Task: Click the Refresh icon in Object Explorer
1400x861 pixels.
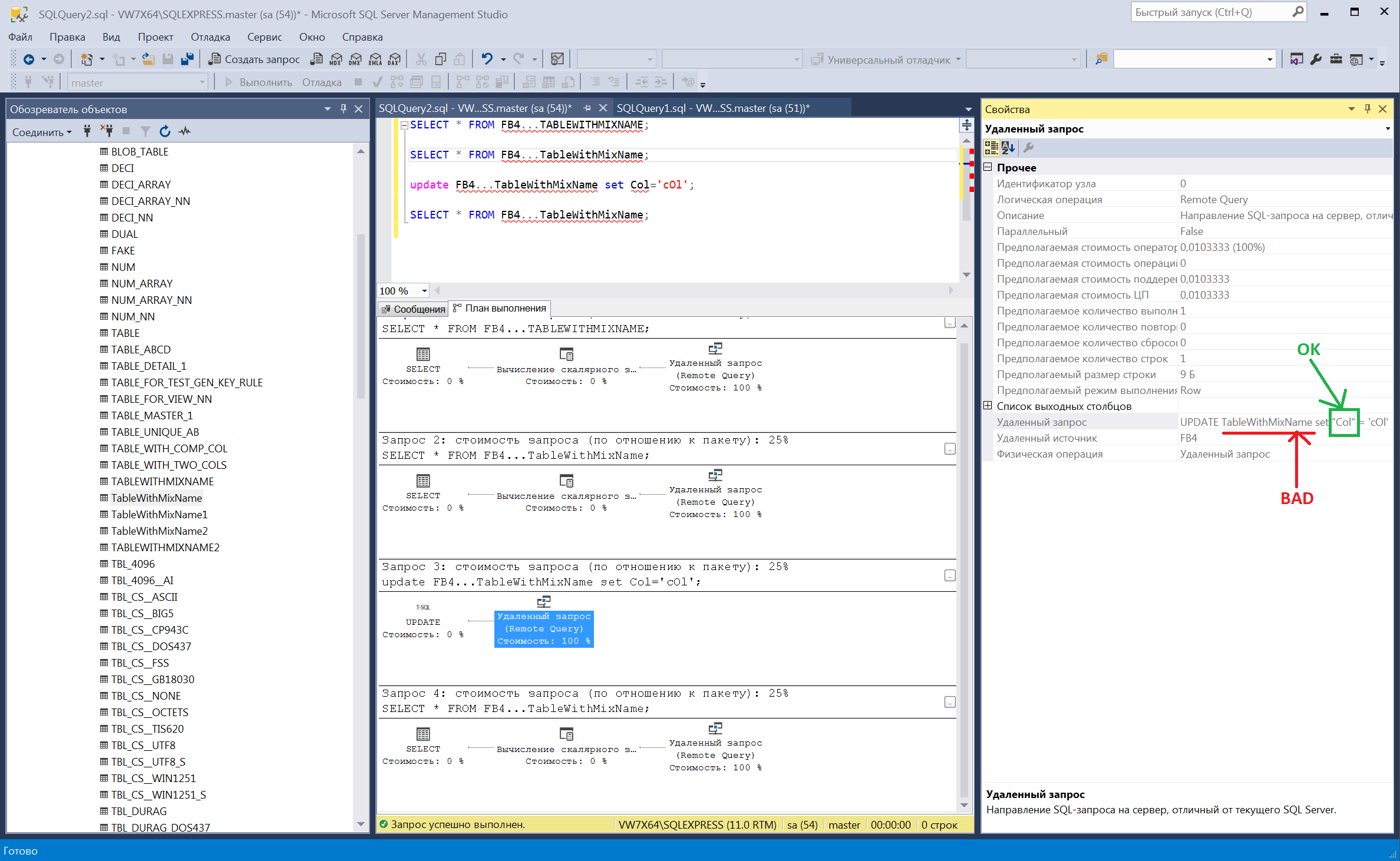Action: pyautogui.click(x=165, y=131)
